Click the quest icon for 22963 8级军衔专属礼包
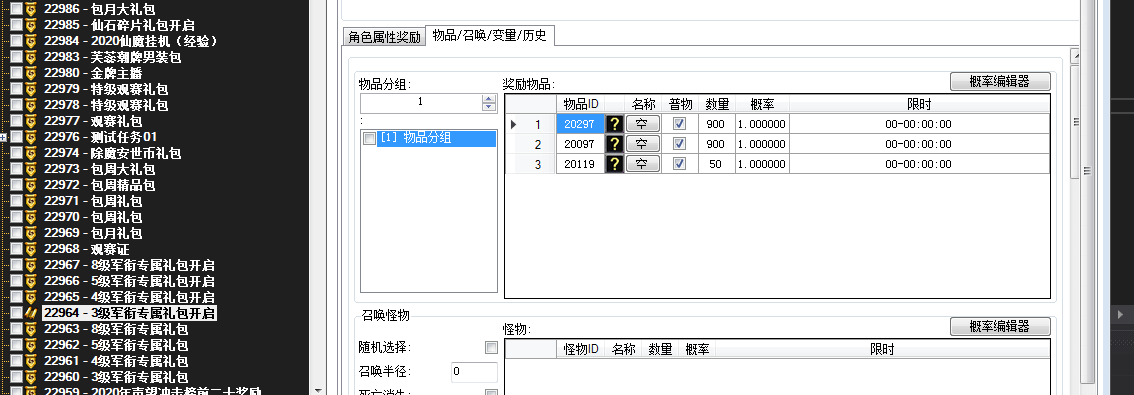1134x395 pixels. coord(30,328)
